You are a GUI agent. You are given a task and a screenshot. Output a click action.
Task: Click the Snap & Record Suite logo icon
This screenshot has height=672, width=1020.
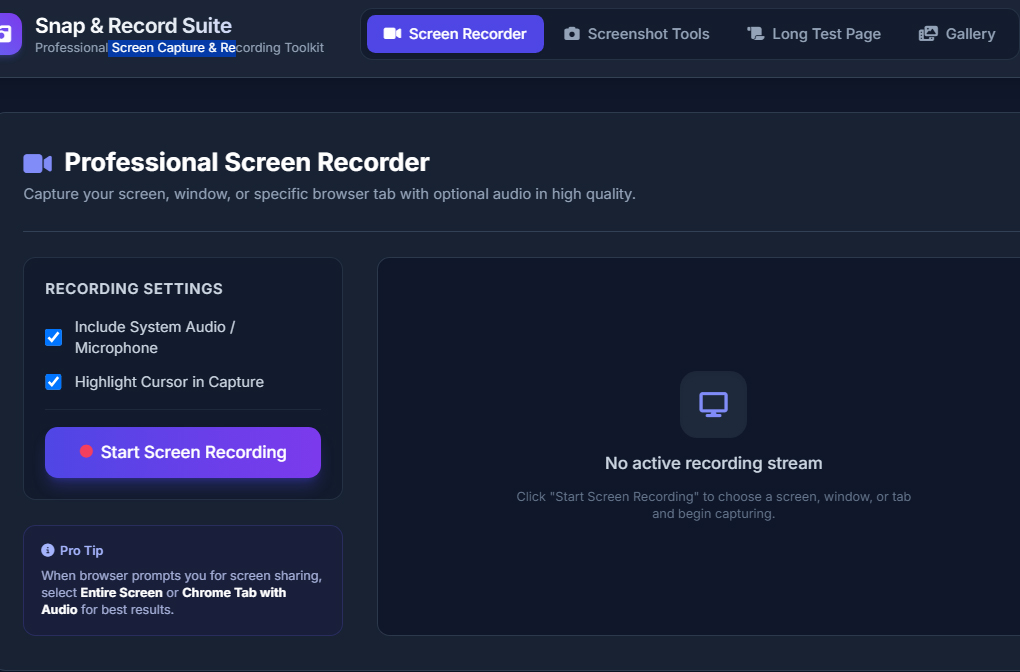pyautogui.click(x=9, y=34)
